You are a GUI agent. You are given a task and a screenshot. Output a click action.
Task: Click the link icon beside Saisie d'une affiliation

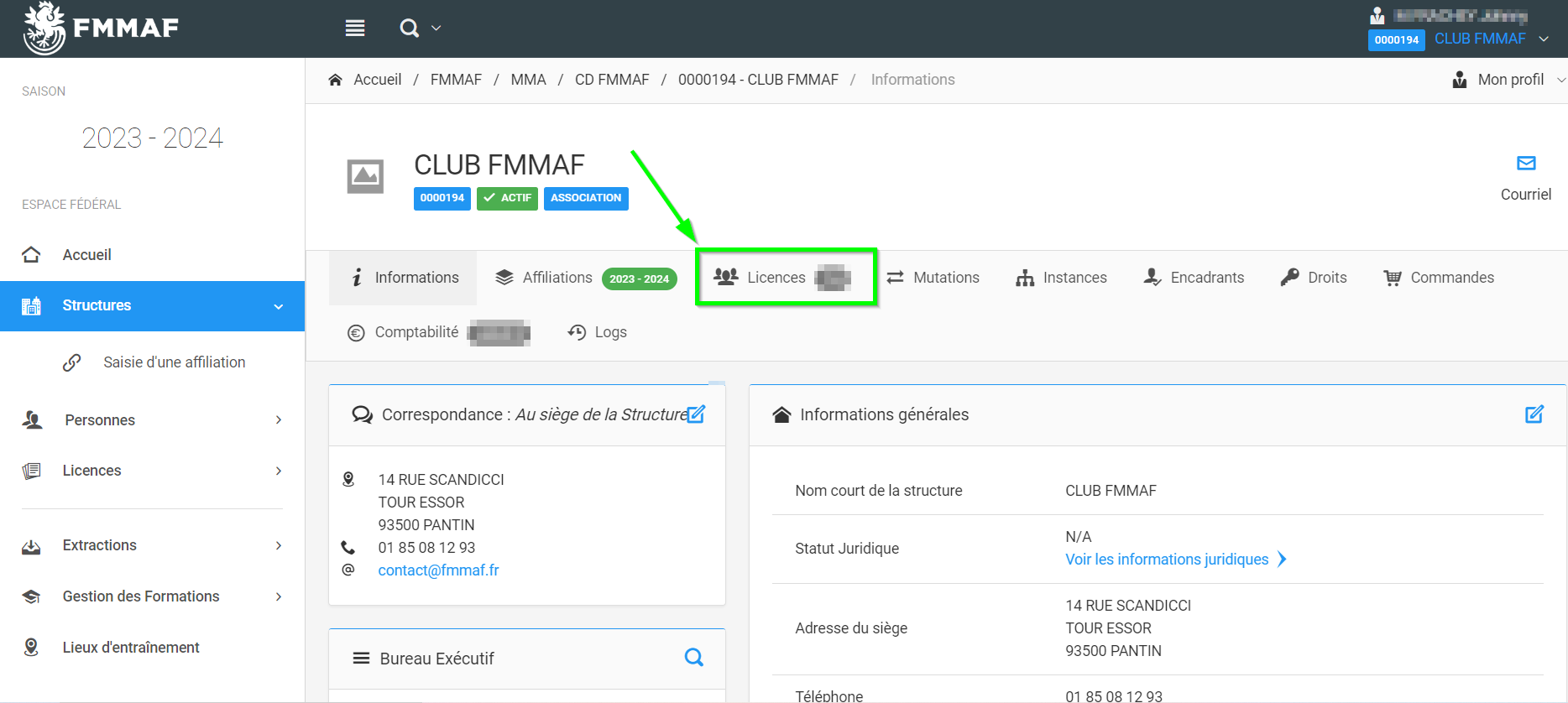[72, 362]
